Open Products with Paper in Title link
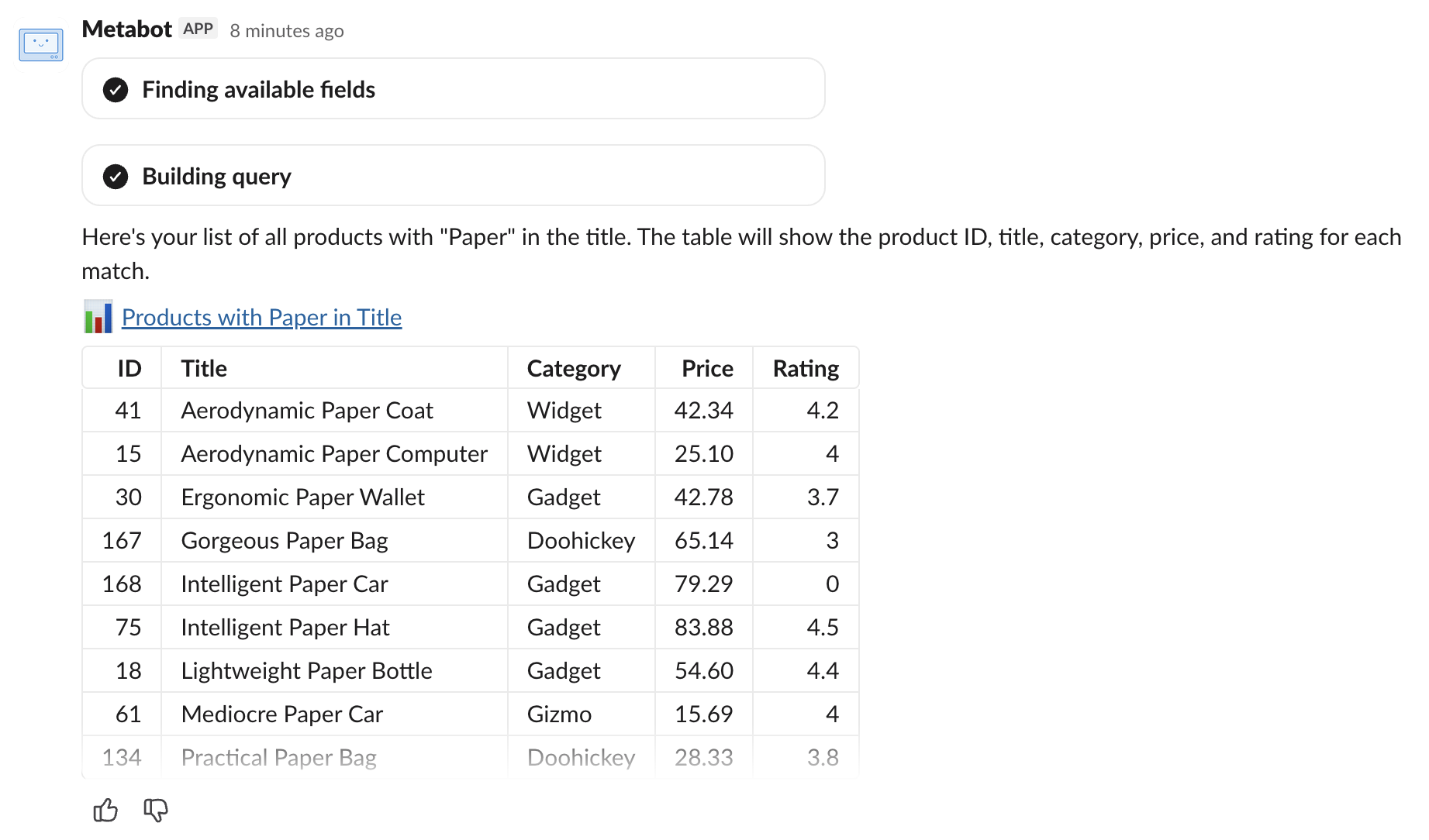The height and width of the screenshot is (840, 1429). 261,317
